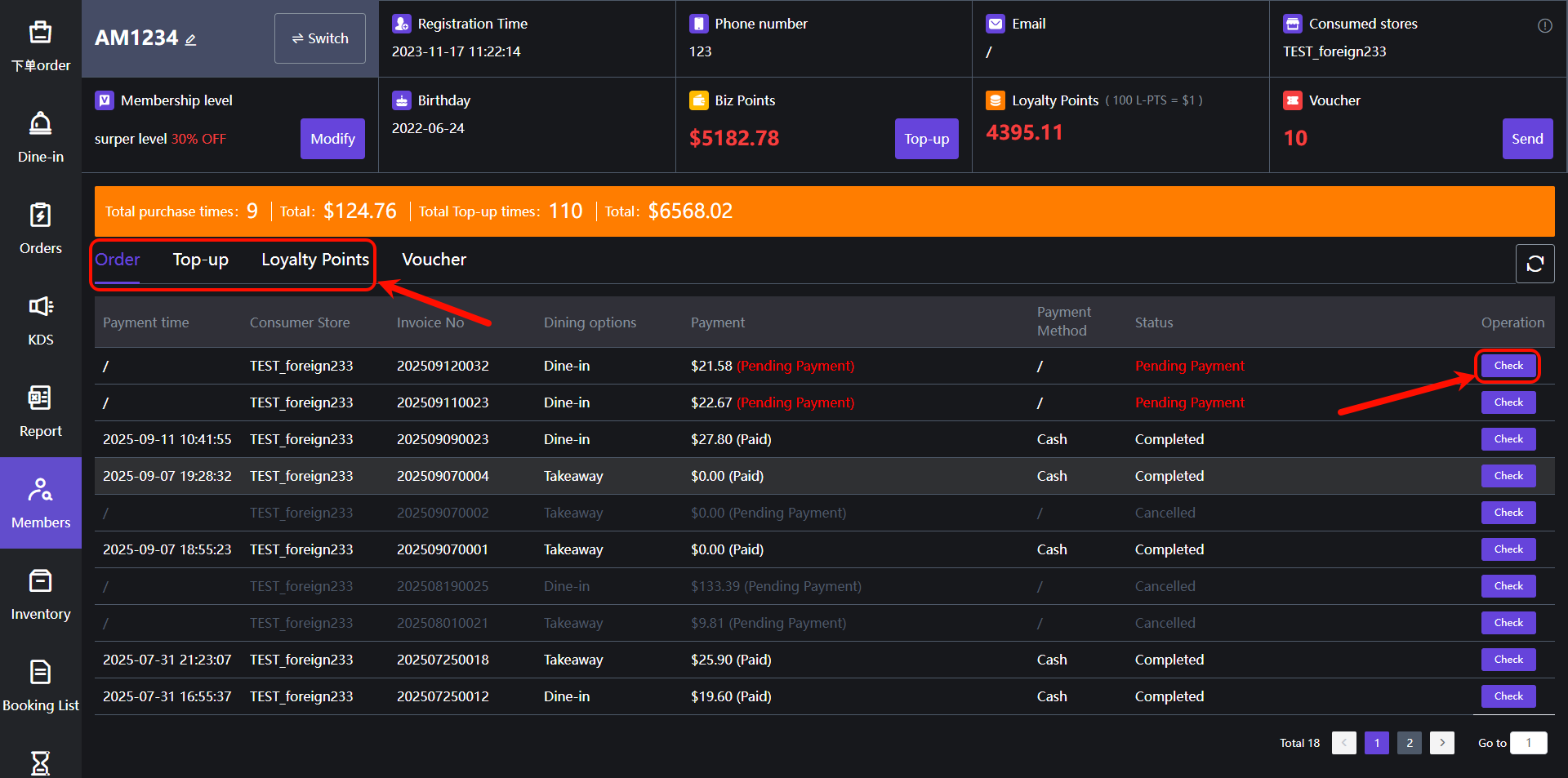The width and height of the screenshot is (1568, 778).
Task: Open the 下单order sidebar icon
Action: click(40, 46)
